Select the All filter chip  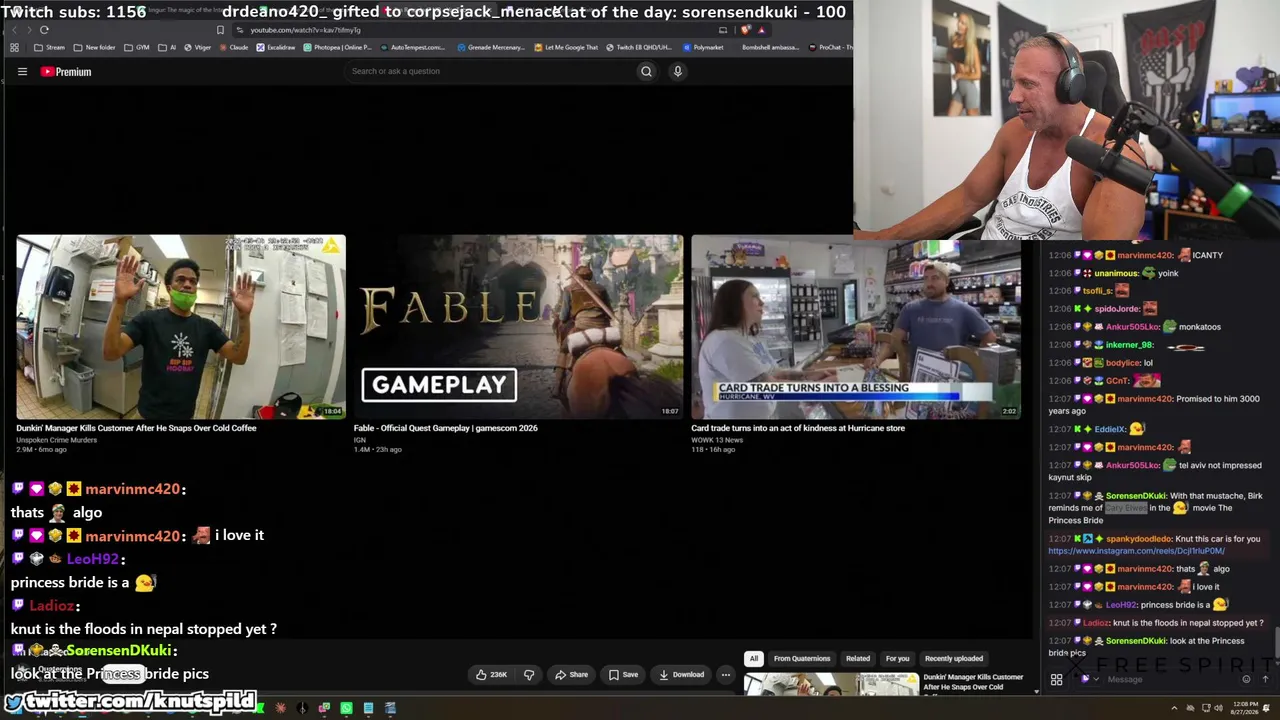point(753,658)
